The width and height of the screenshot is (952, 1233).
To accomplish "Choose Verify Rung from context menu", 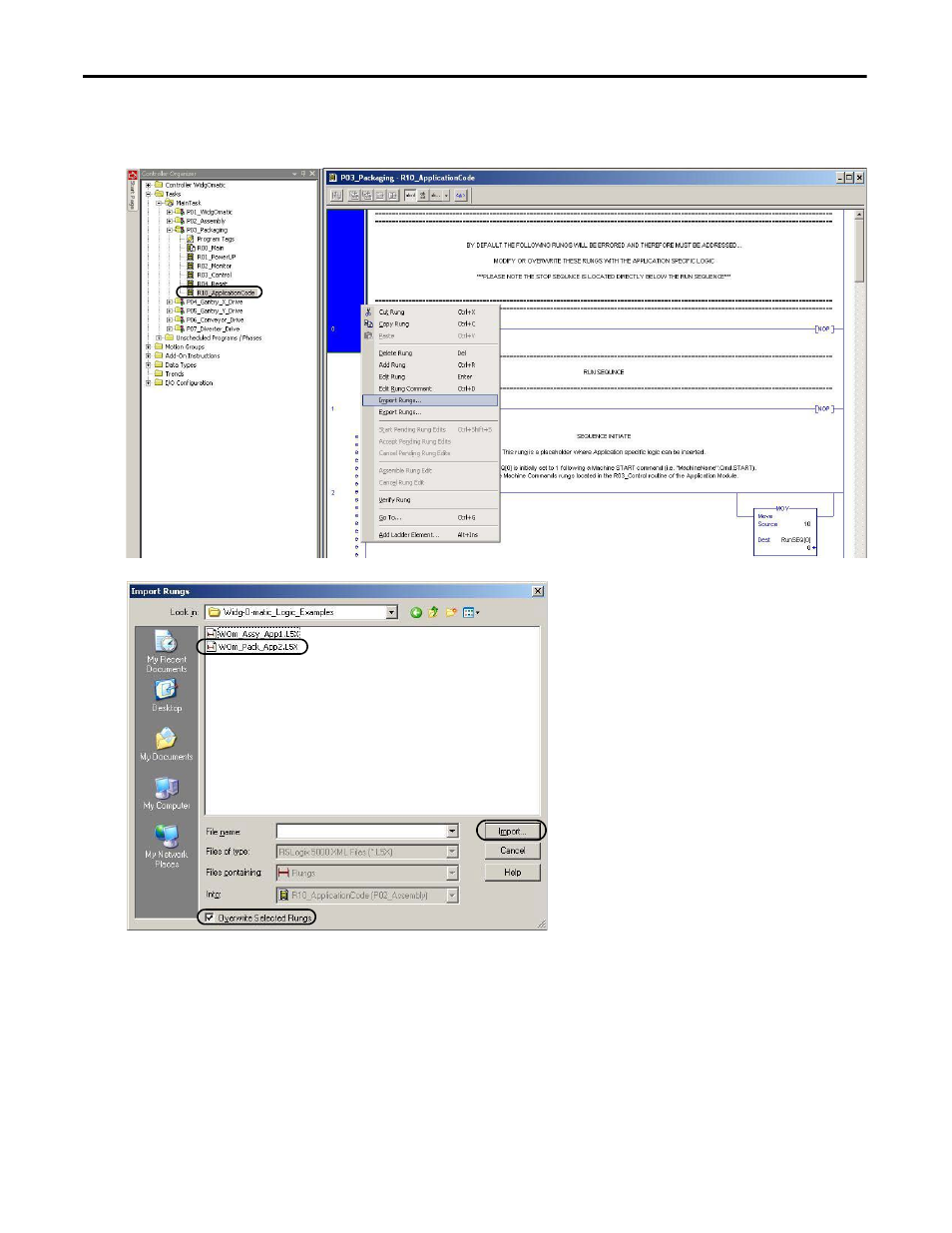I will [429, 499].
